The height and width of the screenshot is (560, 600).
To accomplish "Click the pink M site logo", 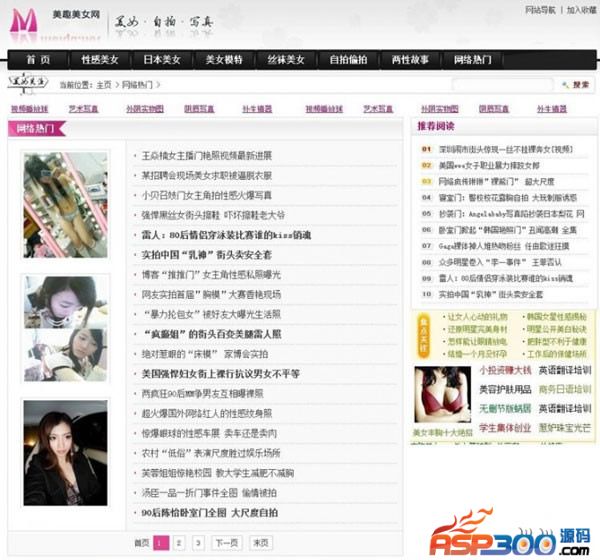I will tap(24, 21).
